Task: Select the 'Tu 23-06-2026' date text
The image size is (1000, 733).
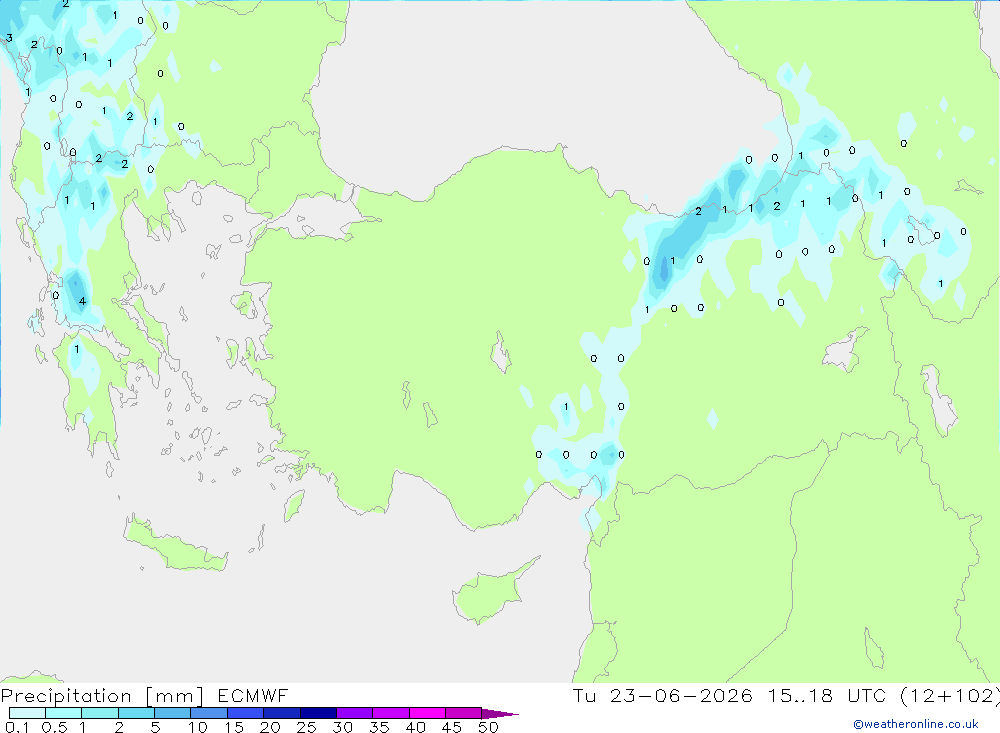Action: pos(663,696)
